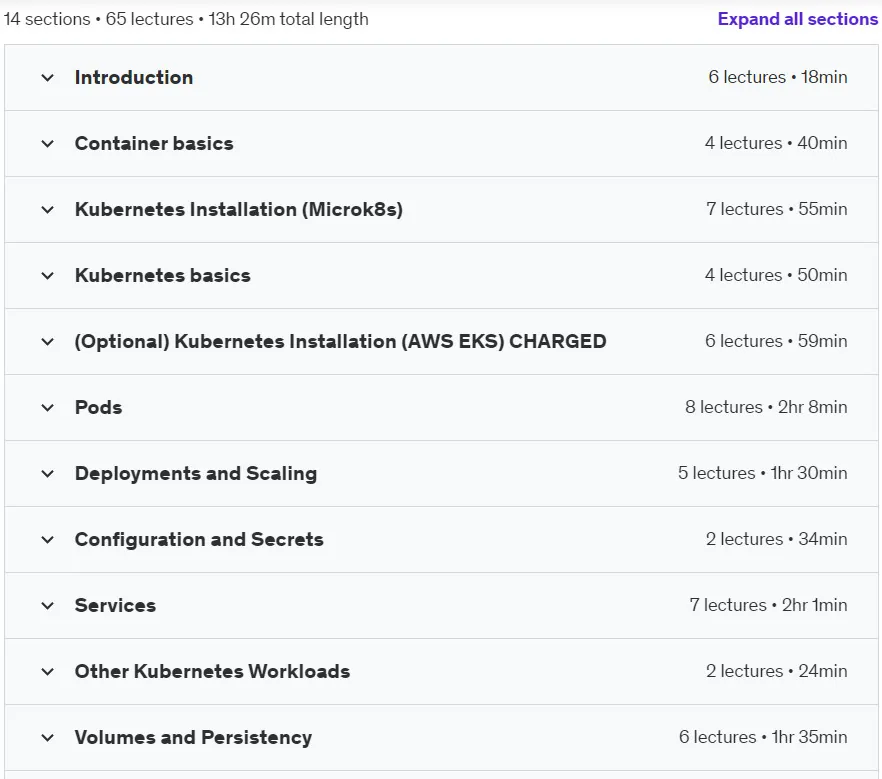Click chevron next to Deployments and Scaling
This screenshot has width=882, height=779.
click(x=48, y=474)
